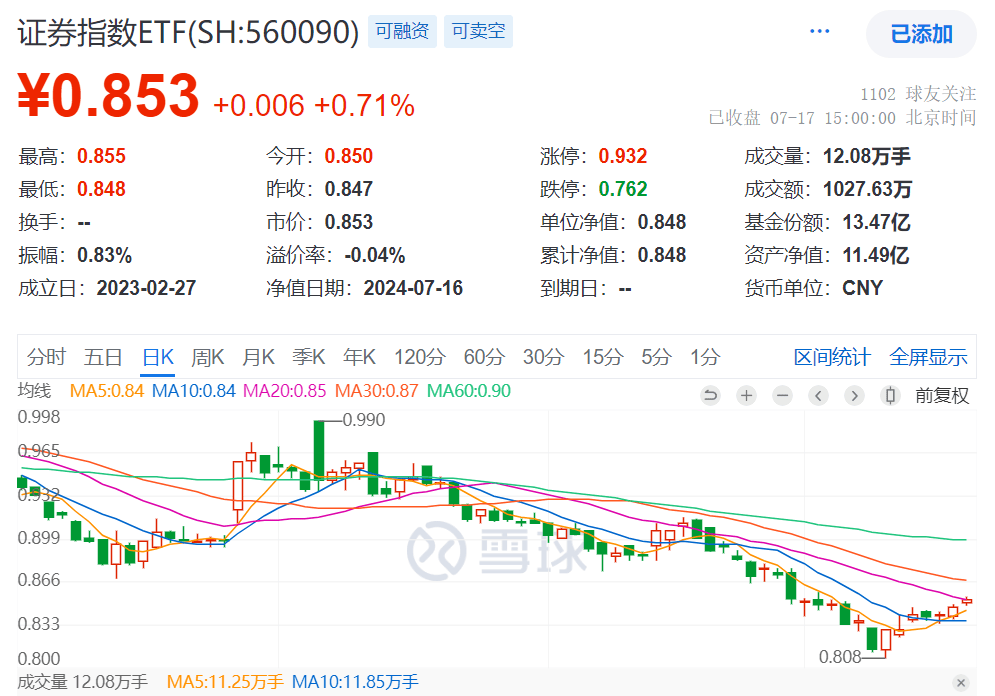Click the 净值日期 value 2024-07-16
The height and width of the screenshot is (696, 995).
click(413, 288)
